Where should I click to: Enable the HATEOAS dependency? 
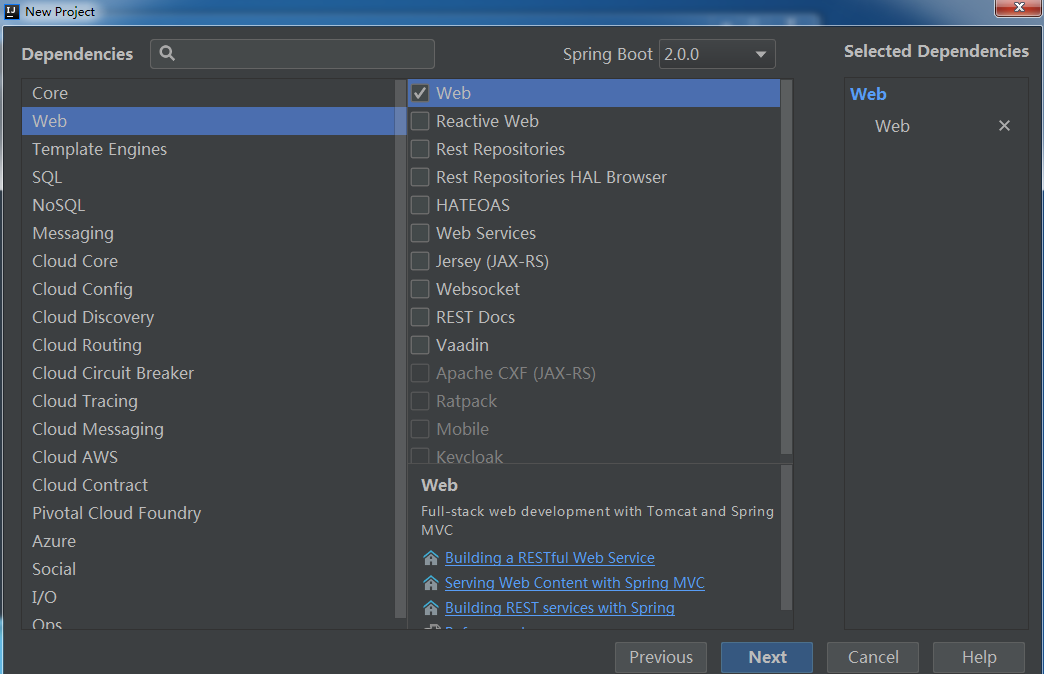pyautogui.click(x=419, y=205)
